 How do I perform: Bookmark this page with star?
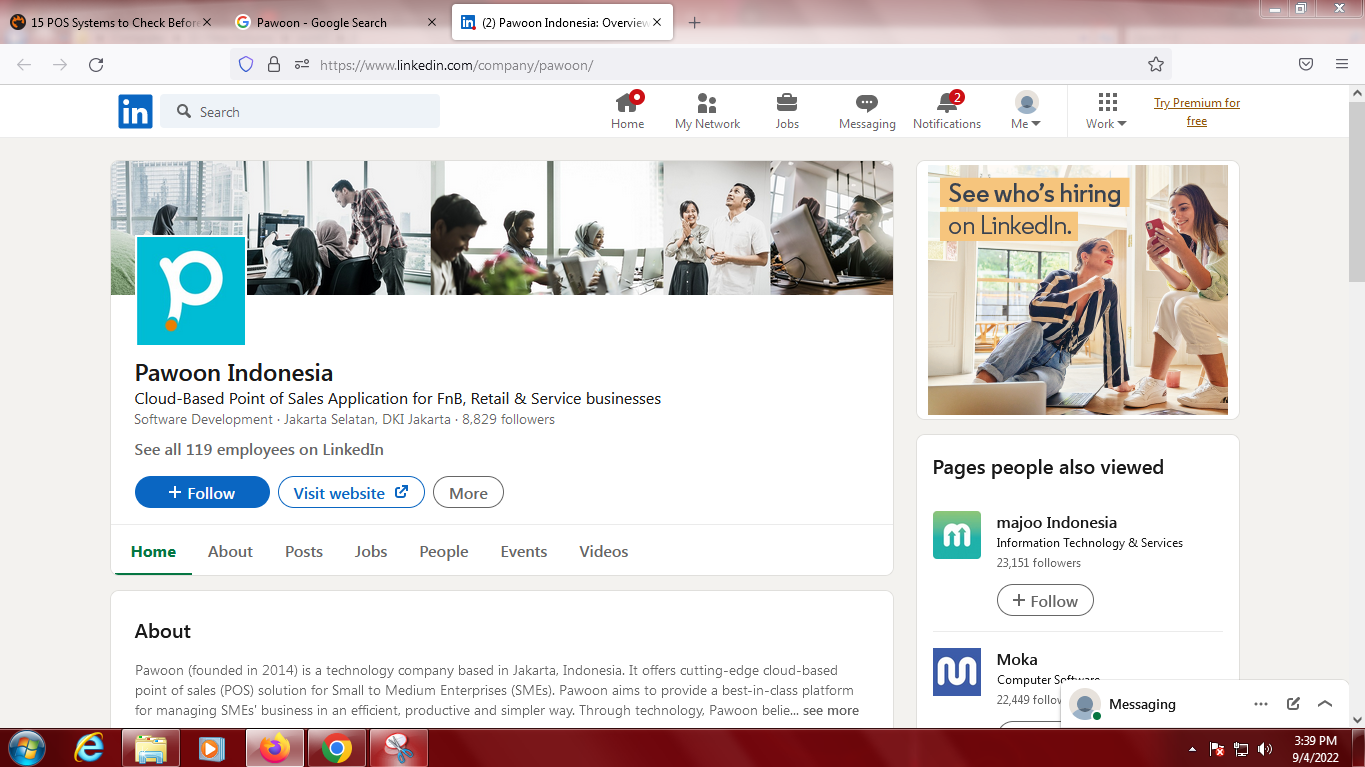(x=1156, y=64)
